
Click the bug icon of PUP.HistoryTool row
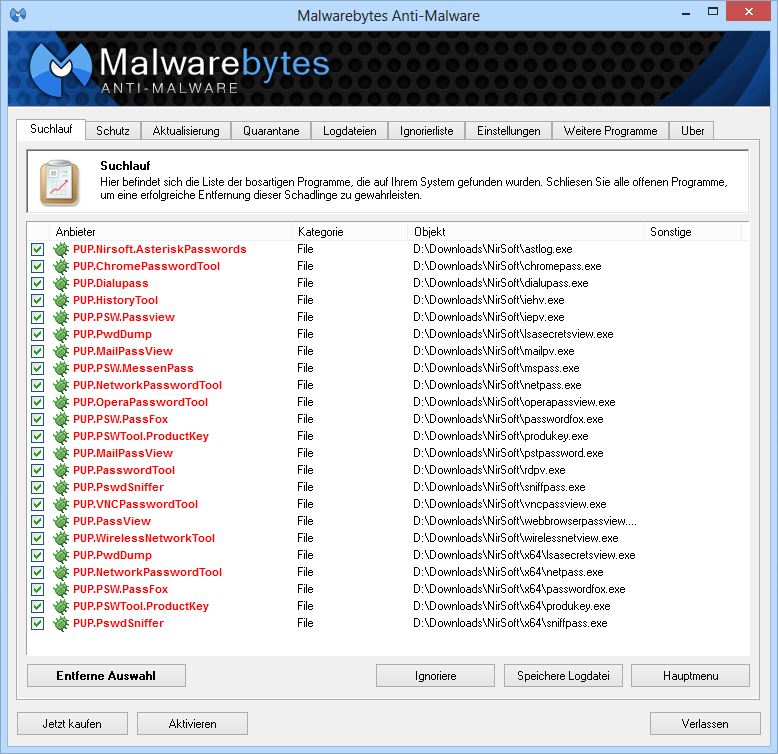[x=61, y=300]
